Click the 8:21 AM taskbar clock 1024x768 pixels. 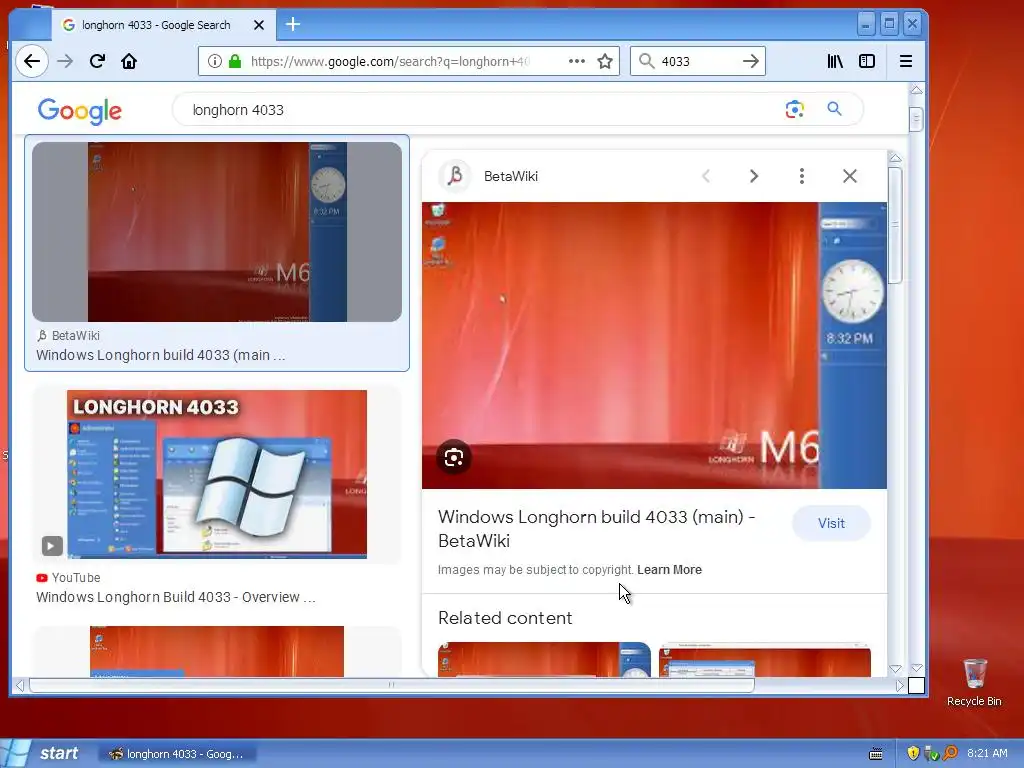coord(987,754)
